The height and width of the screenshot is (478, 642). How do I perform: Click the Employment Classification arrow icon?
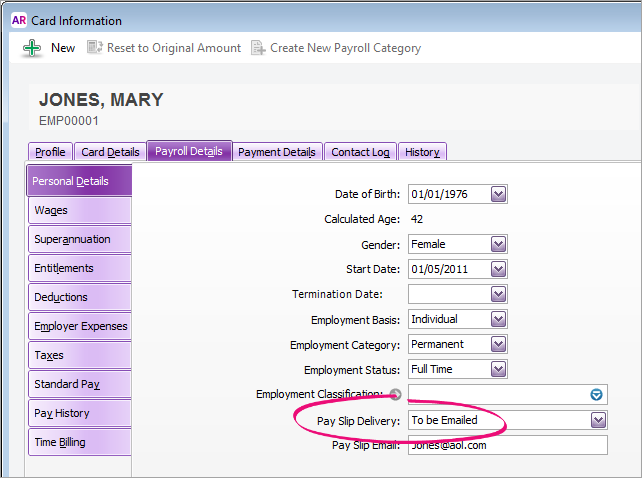click(x=396, y=394)
